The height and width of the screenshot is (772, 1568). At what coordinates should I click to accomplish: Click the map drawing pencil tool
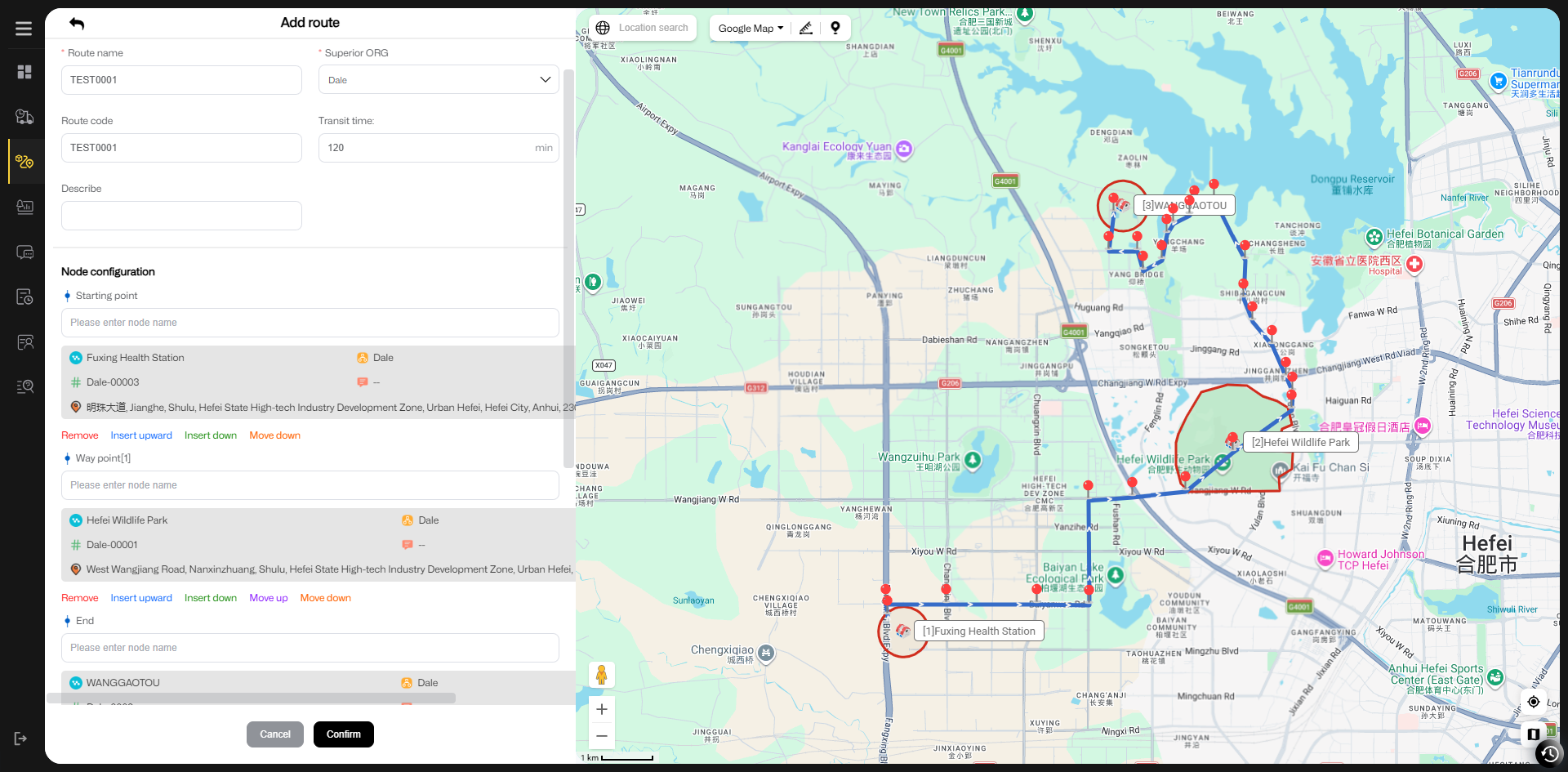(806, 28)
